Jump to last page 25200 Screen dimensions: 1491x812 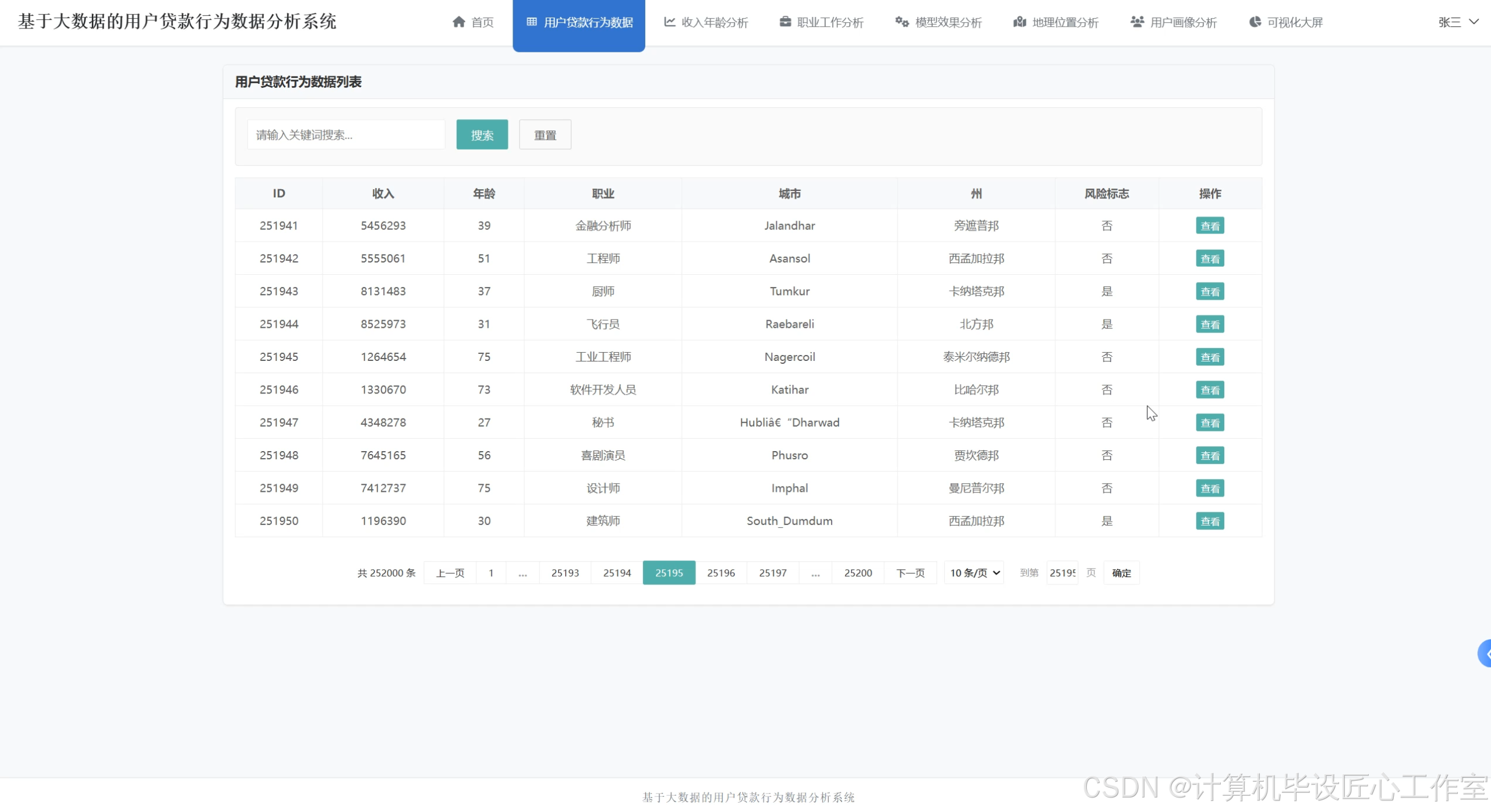pyautogui.click(x=858, y=573)
